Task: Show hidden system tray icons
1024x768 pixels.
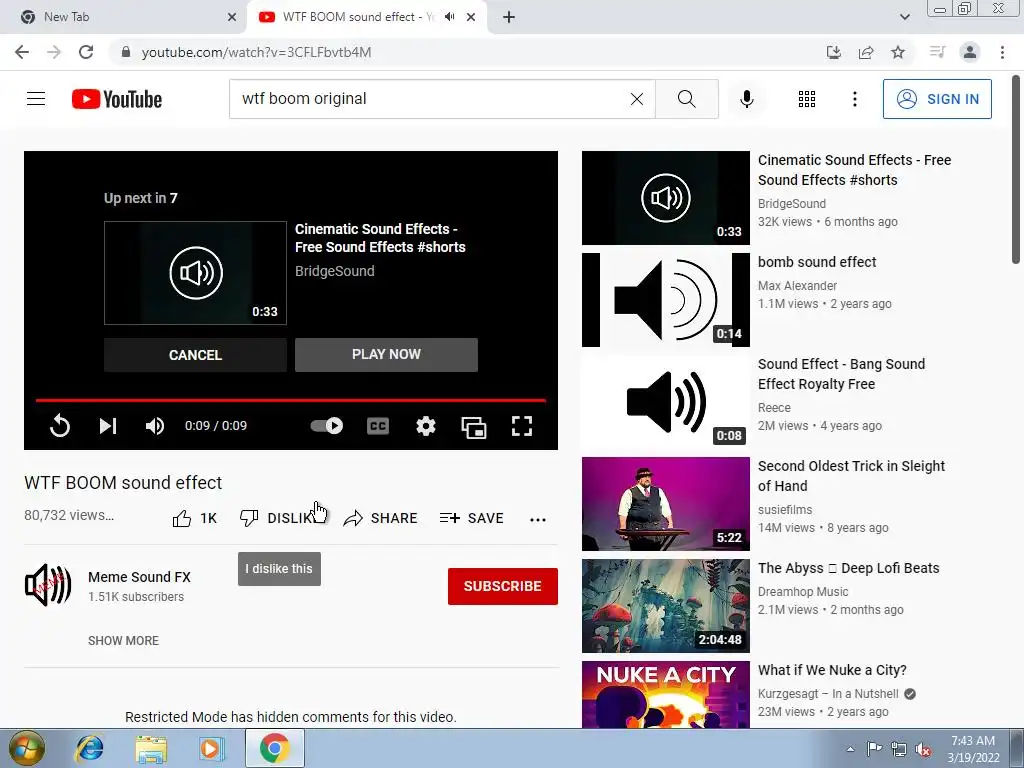Action: click(850, 749)
